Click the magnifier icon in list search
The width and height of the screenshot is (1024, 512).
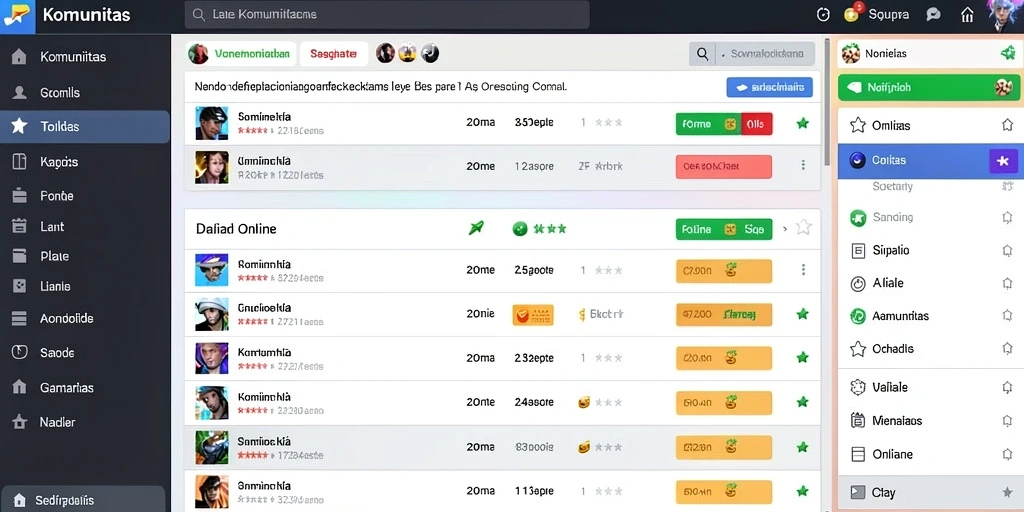point(702,54)
